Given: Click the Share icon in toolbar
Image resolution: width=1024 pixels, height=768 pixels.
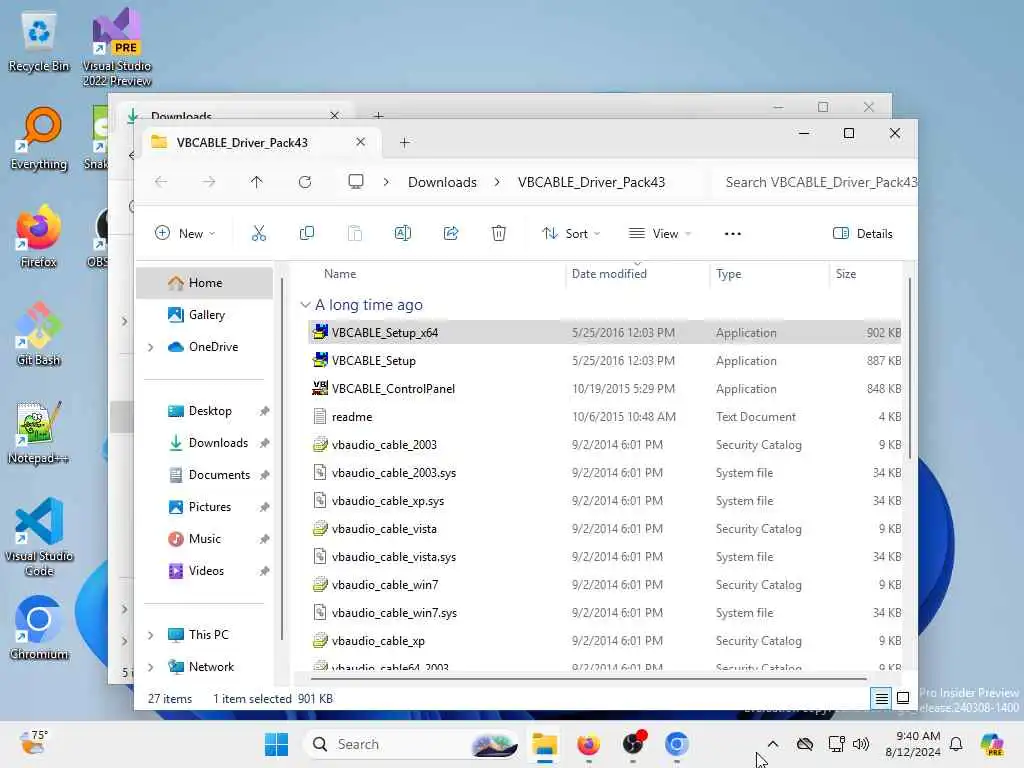Looking at the screenshot, I should (x=451, y=233).
